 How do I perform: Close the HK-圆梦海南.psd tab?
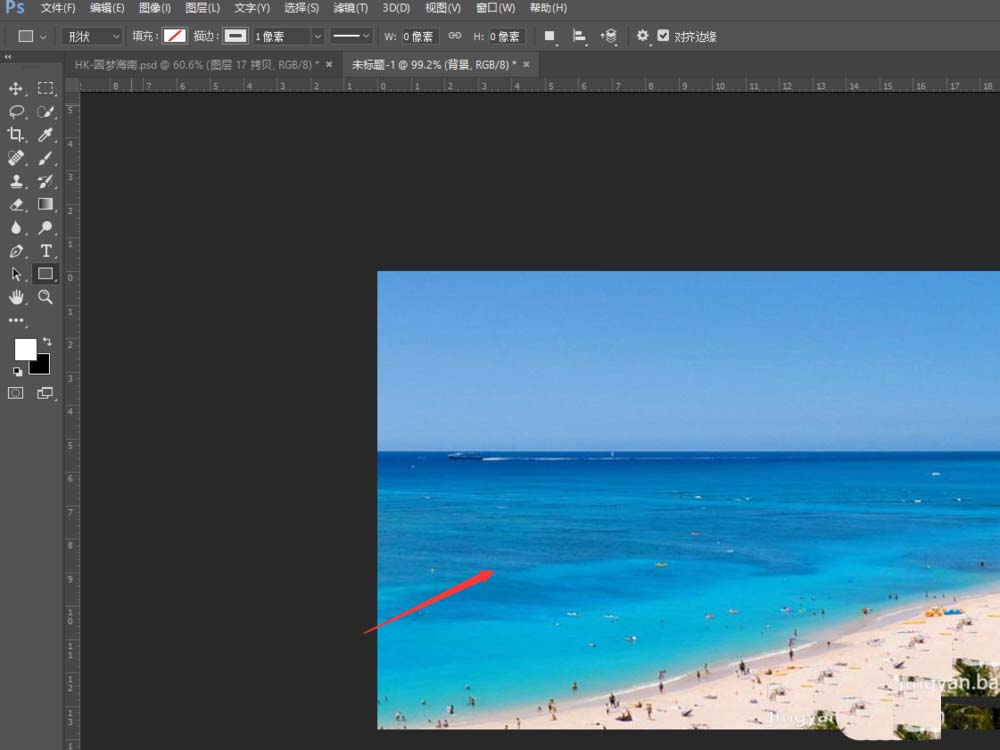329,64
